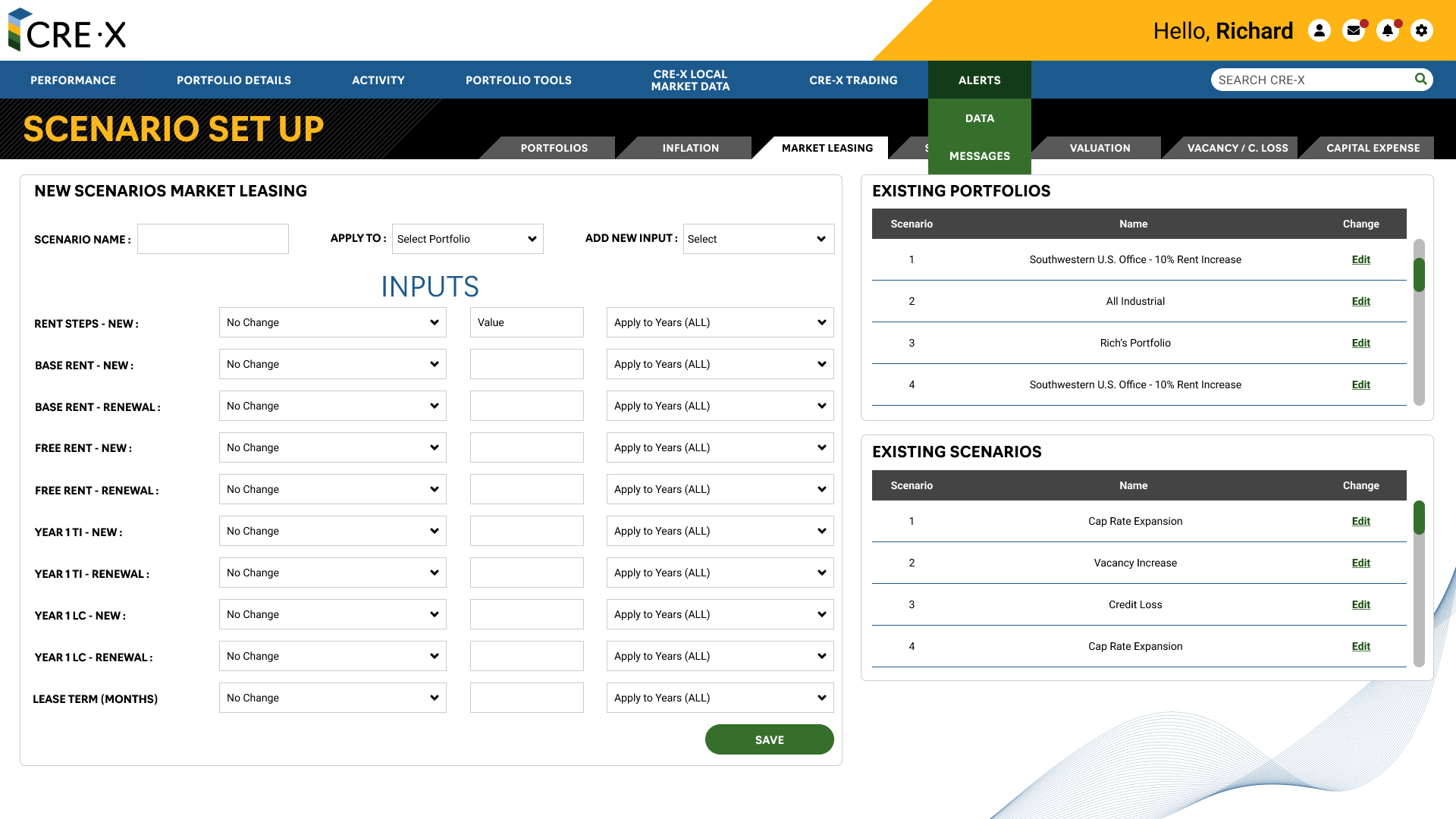Image resolution: width=1456 pixels, height=819 pixels.
Task: Open the Add New Input dropdown
Action: 758,239
